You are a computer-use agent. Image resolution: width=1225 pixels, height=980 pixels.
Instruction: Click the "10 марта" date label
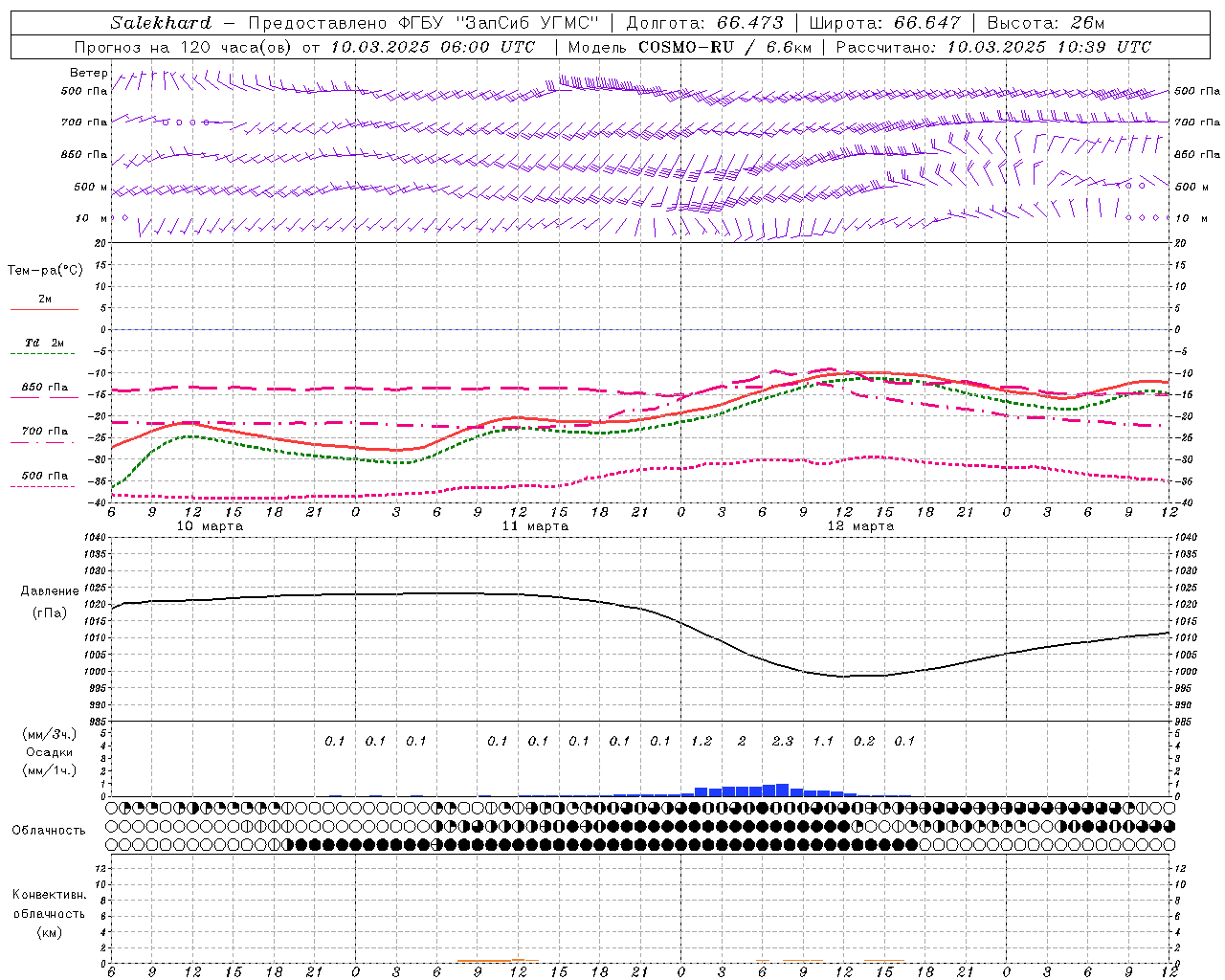[211, 526]
